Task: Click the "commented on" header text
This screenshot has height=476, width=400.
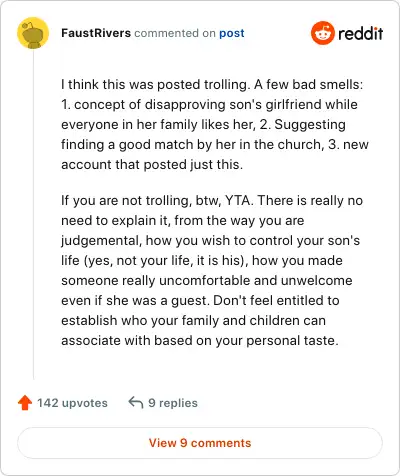Action: (x=175, y=33)
